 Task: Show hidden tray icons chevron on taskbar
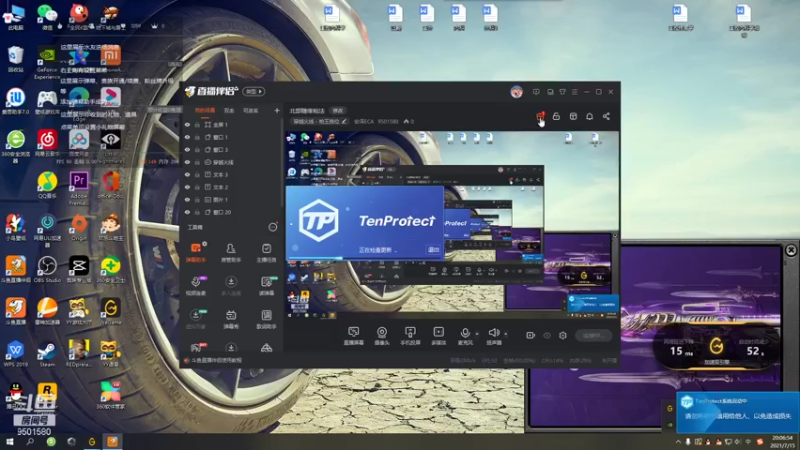(x=678, y=442)
